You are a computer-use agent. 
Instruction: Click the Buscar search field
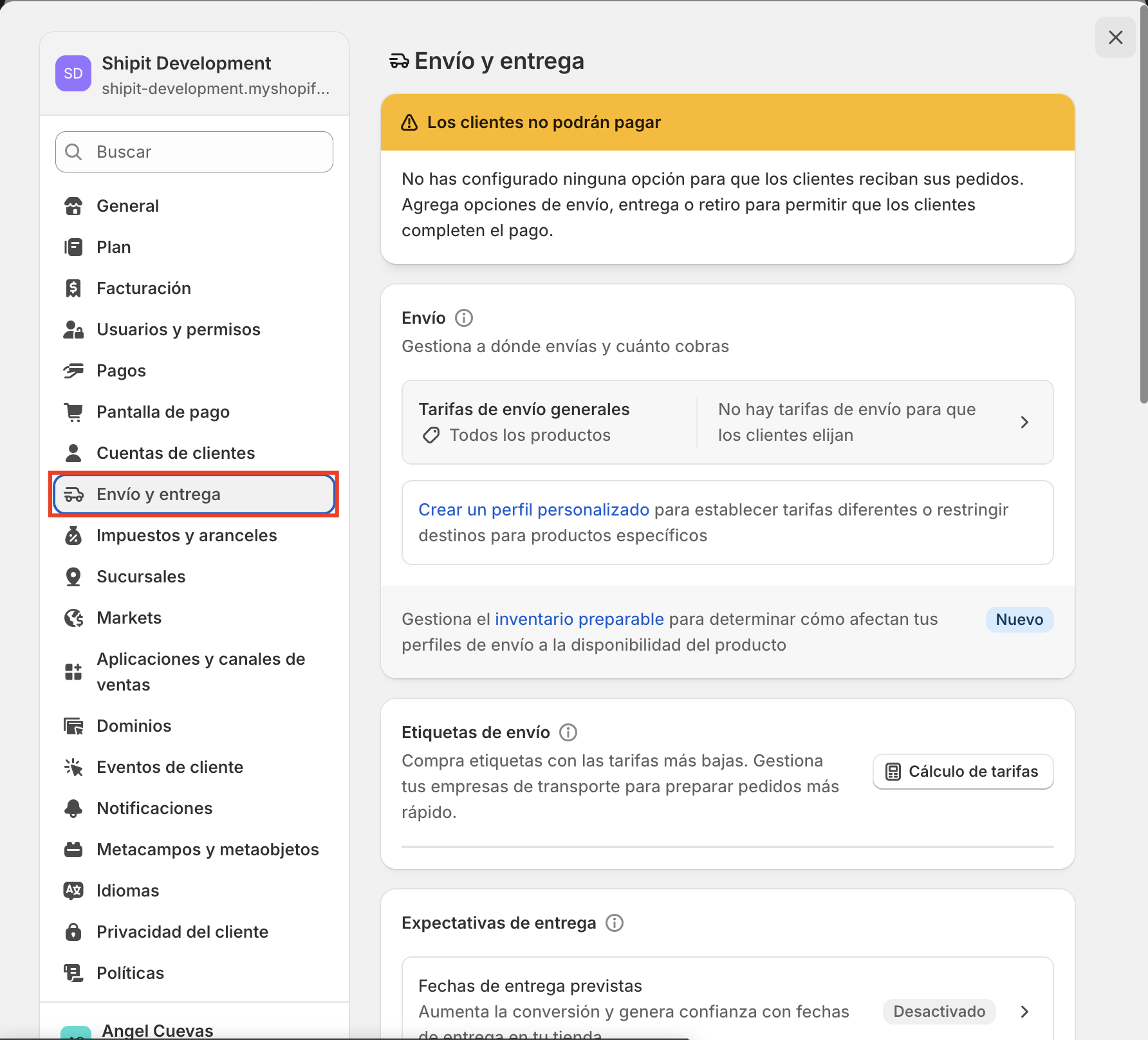coord(194,152)
